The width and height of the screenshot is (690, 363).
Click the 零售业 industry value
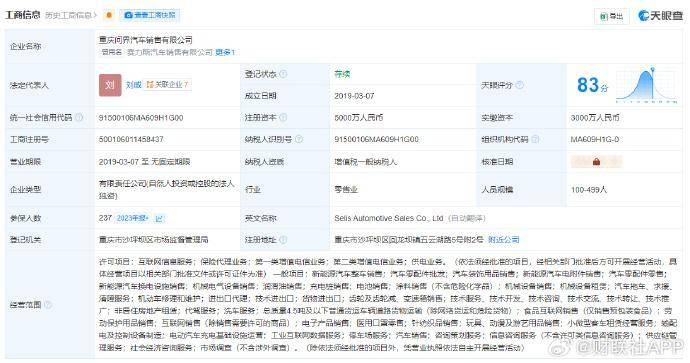click(346, 190)
